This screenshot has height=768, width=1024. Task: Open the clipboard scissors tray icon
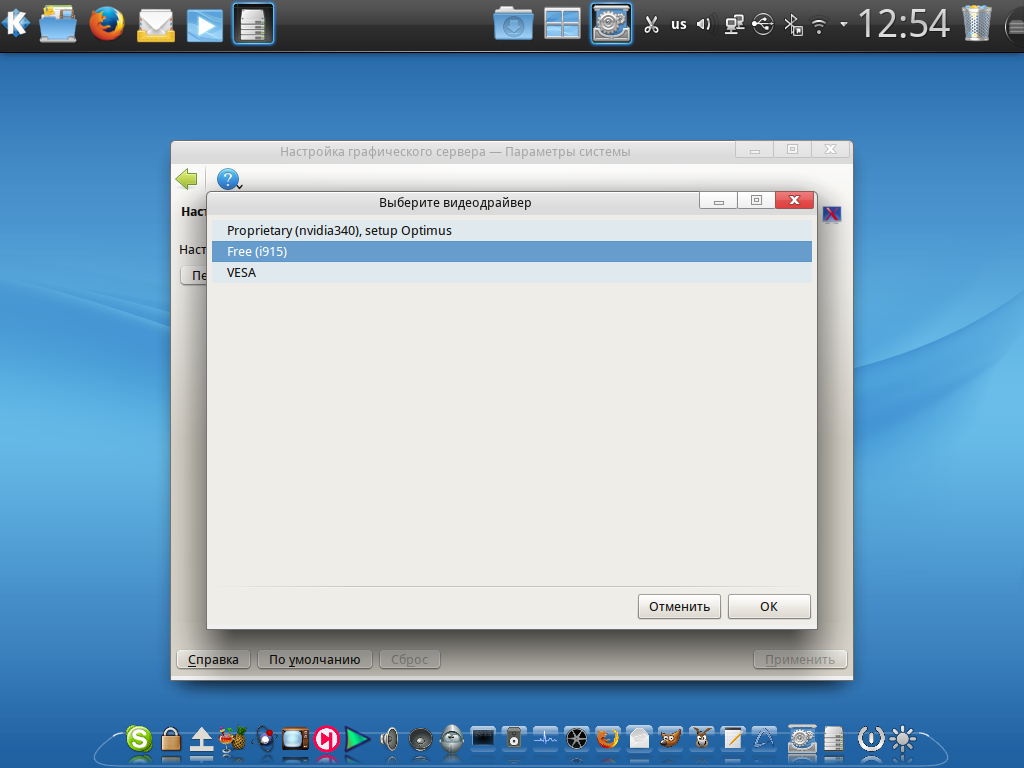click(651, 25)
